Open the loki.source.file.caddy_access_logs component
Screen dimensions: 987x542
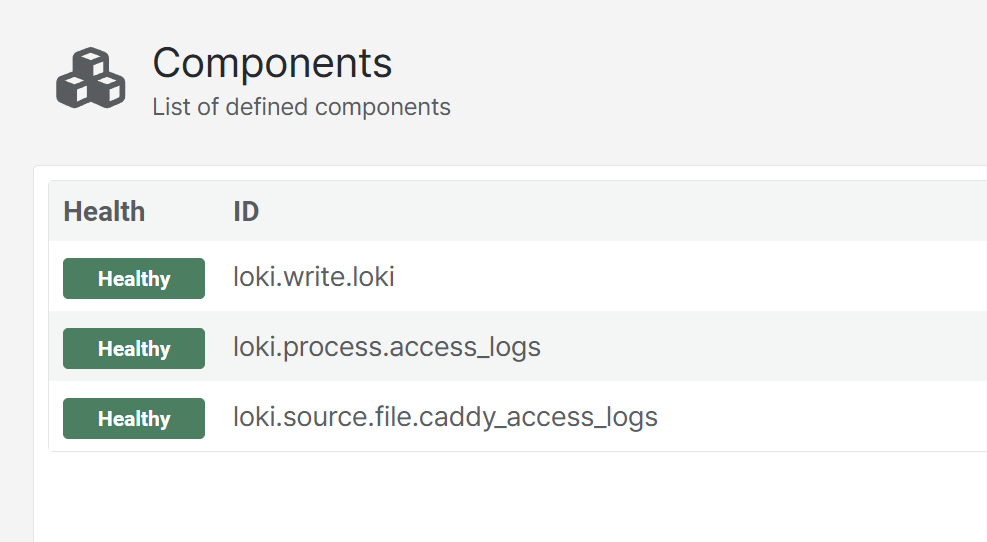tap(445, 417)
